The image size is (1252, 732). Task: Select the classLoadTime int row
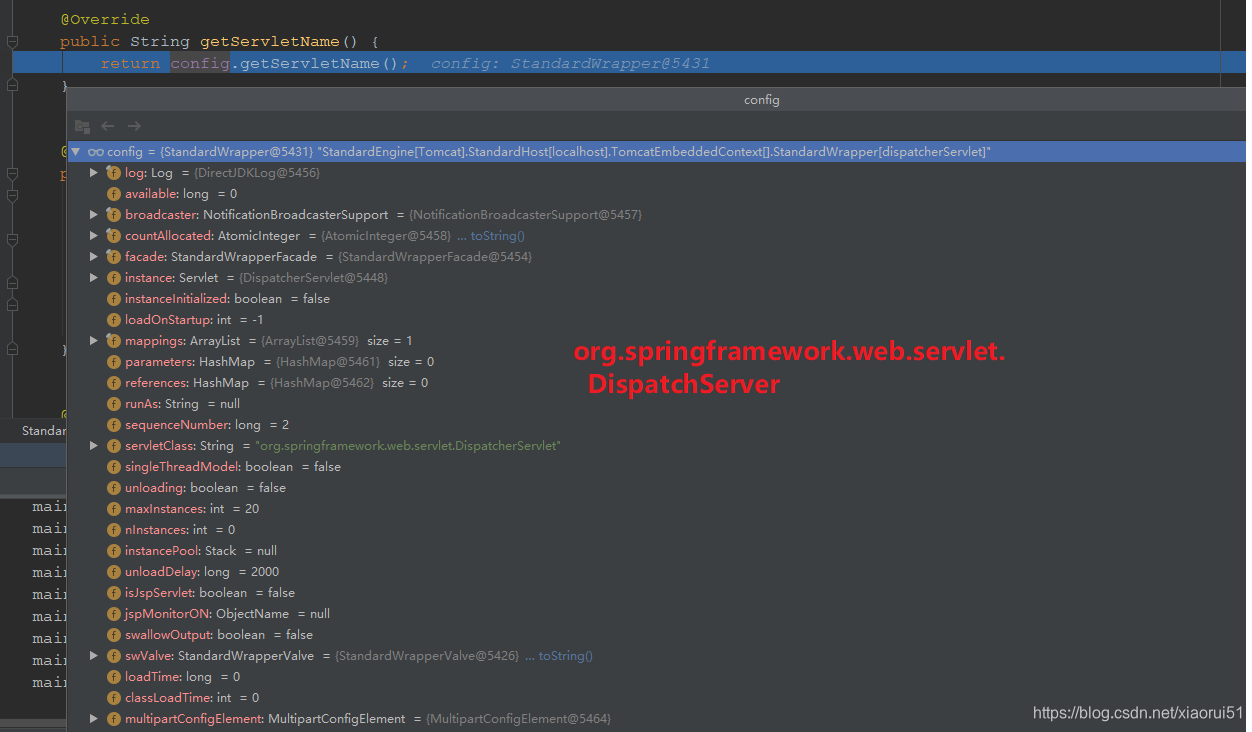(x=656, y=698)
